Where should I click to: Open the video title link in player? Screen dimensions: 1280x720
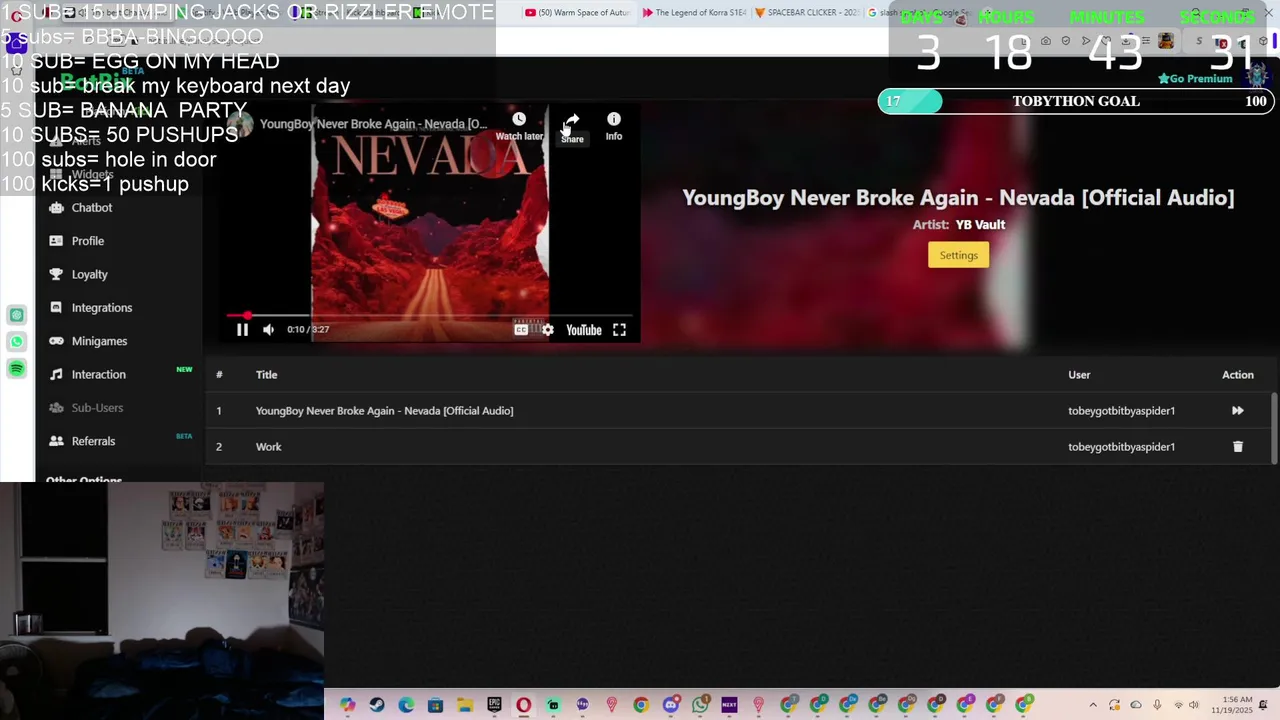(x=374, y=124)
